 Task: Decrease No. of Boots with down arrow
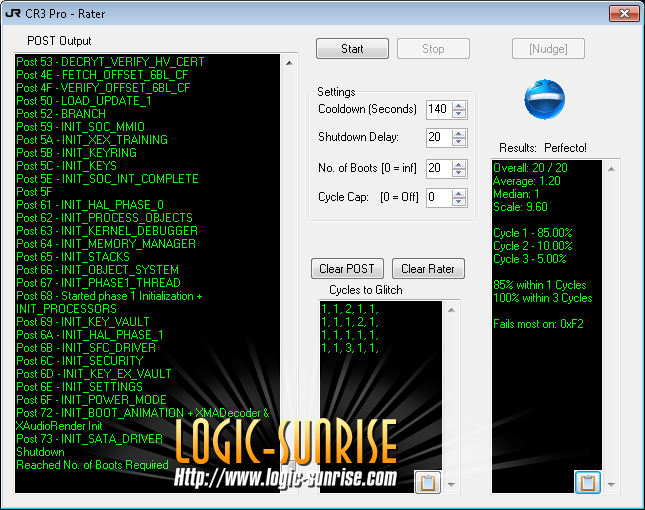[459, 173]
